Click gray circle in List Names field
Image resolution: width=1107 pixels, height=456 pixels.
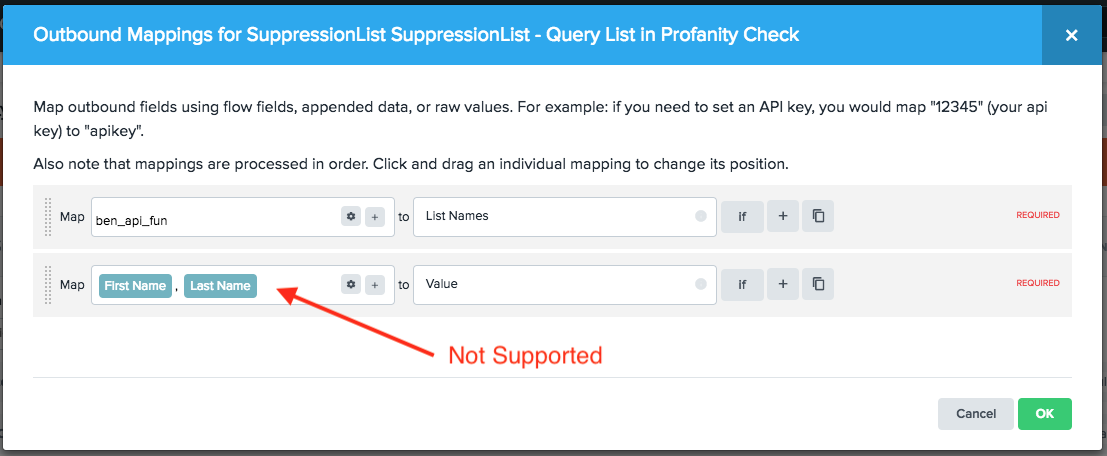[x=700, y=216]
